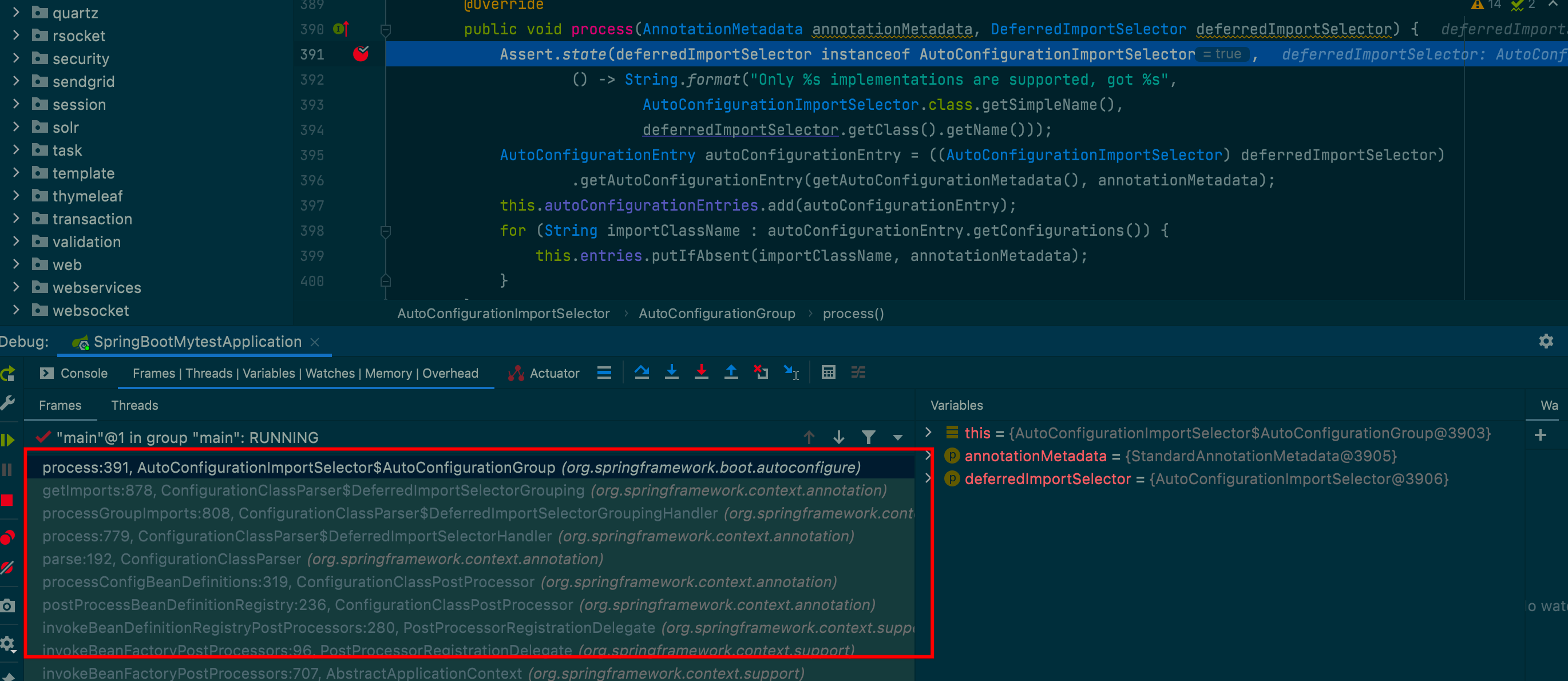Toggle the breakpoint on line 391
Screen dimensions: 1568x681
point(361,54)
